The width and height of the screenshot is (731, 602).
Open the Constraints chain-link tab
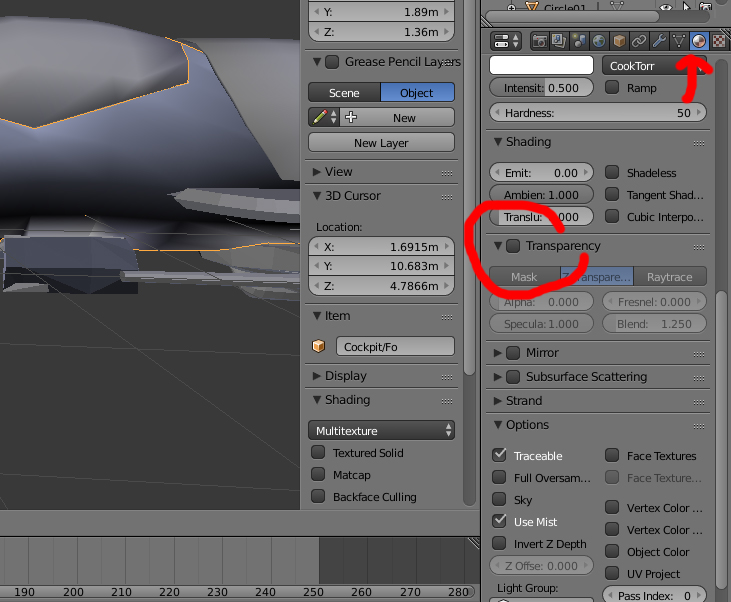pos(639,41)
